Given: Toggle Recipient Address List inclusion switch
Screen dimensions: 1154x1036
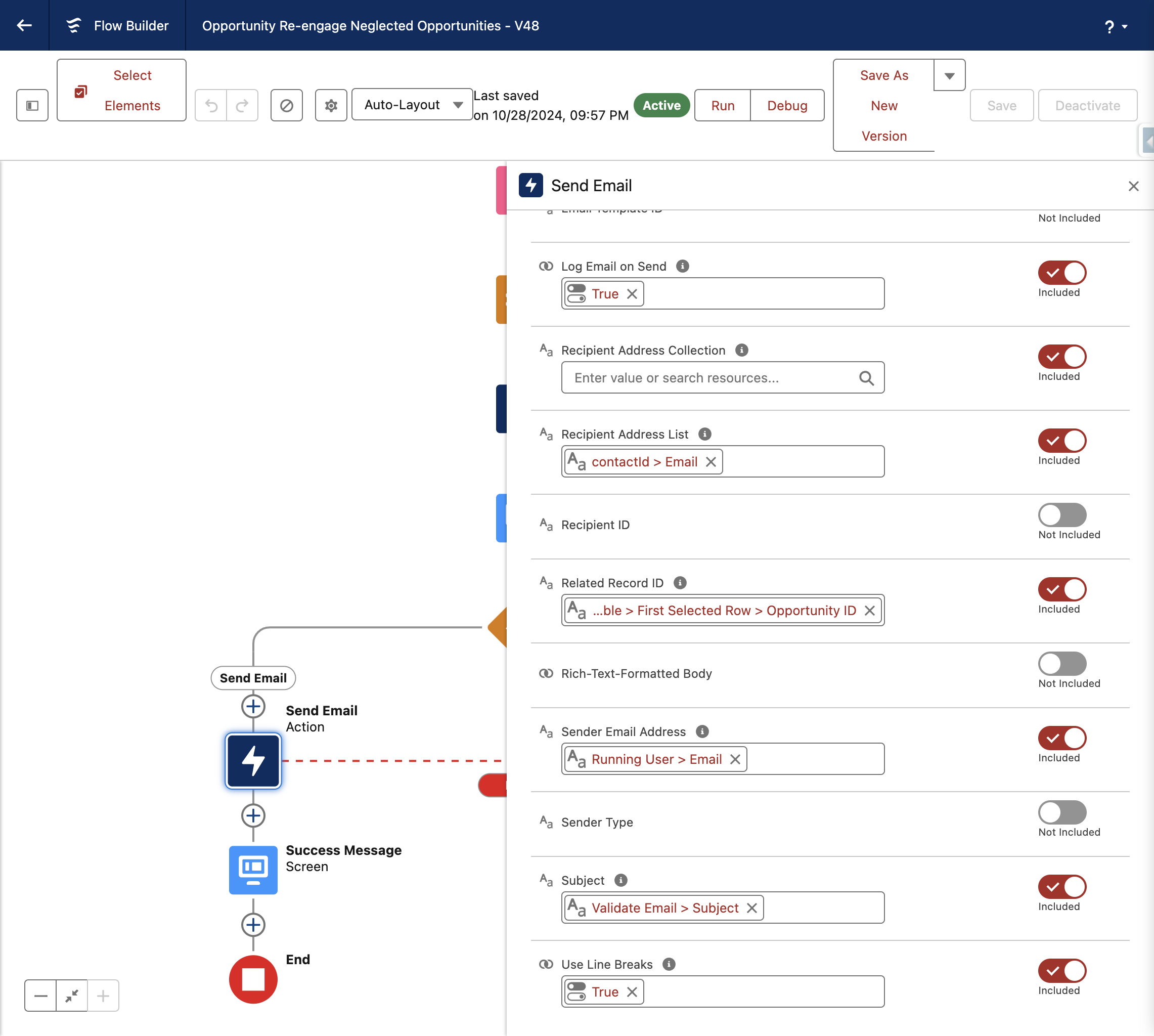Looking at the screenshot, I should click(x=1062, y=441).
